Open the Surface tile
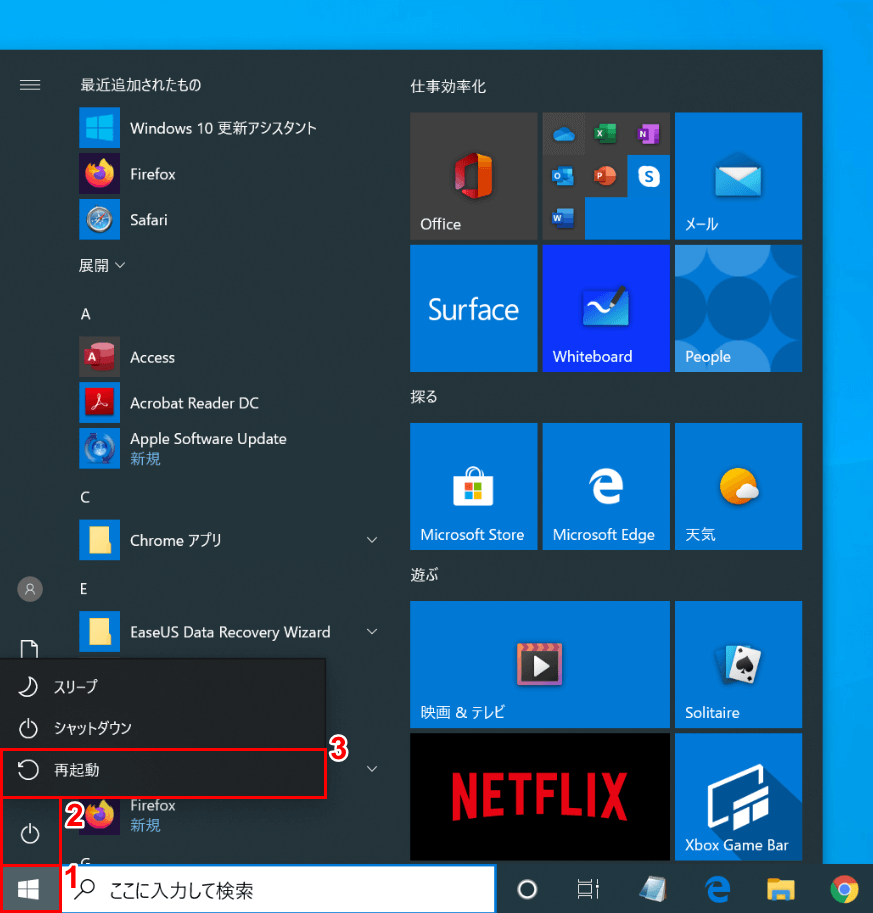The image size is (873, 913). pyautogui.click(x=473, y=308)
